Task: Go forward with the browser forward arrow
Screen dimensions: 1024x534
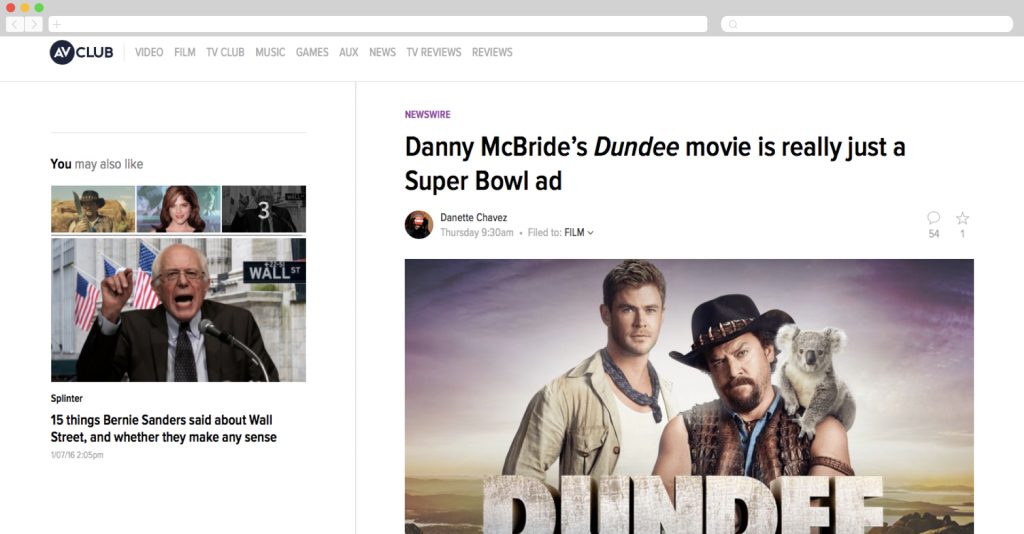Action: (33, 24)
